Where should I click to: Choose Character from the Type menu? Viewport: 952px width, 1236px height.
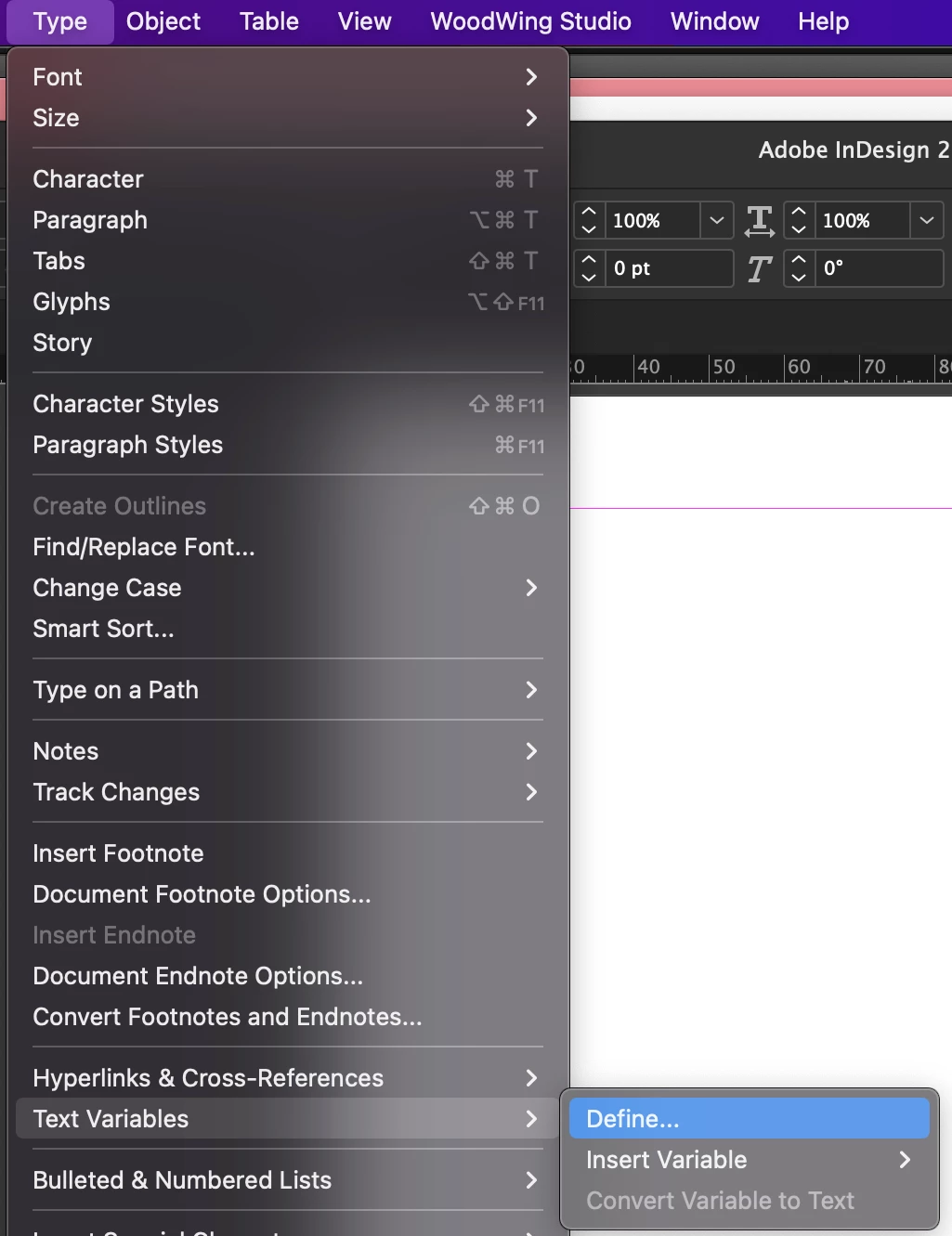[288, 179]
